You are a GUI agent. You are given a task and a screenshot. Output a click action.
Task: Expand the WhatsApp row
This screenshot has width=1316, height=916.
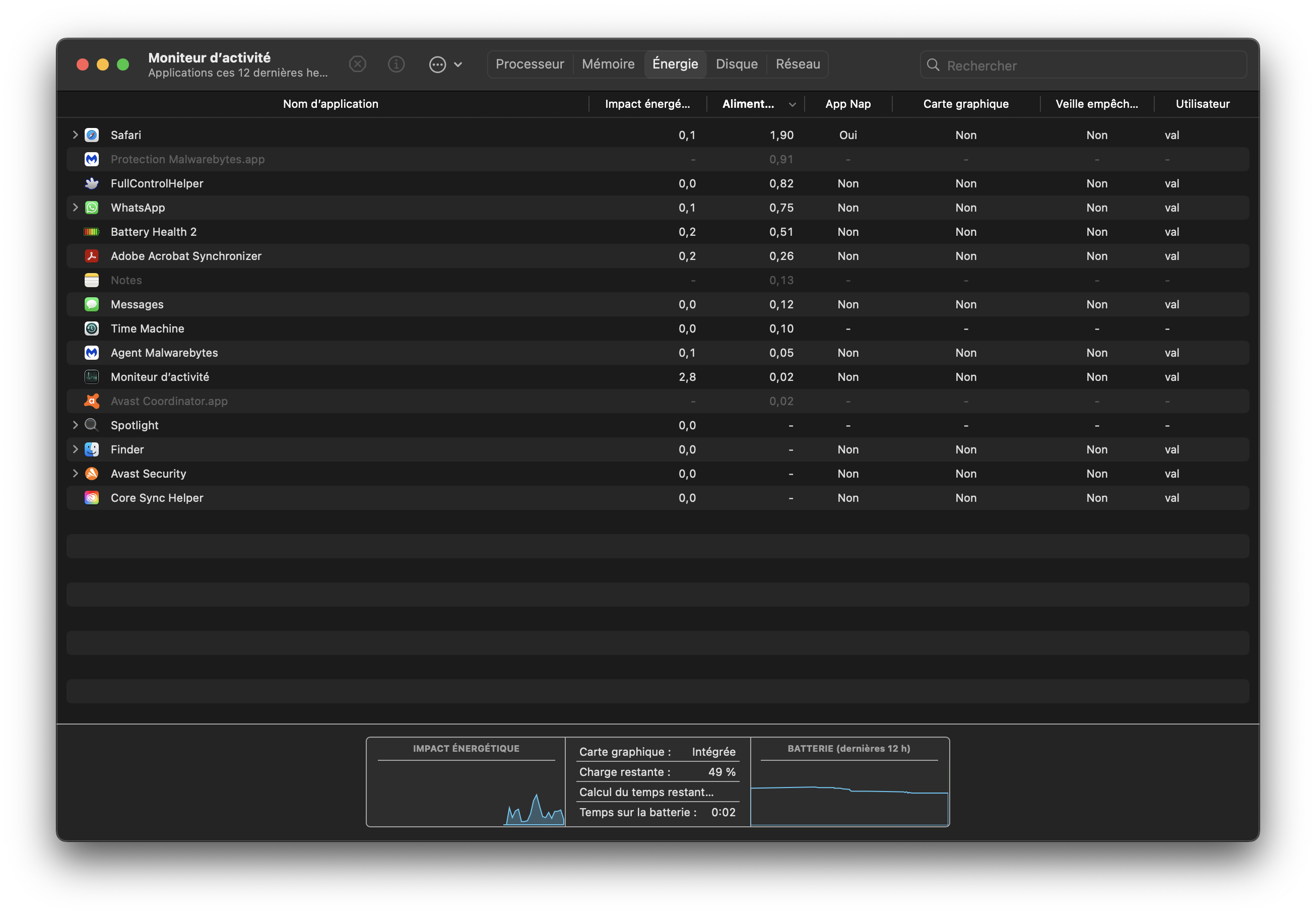[75, 208]
